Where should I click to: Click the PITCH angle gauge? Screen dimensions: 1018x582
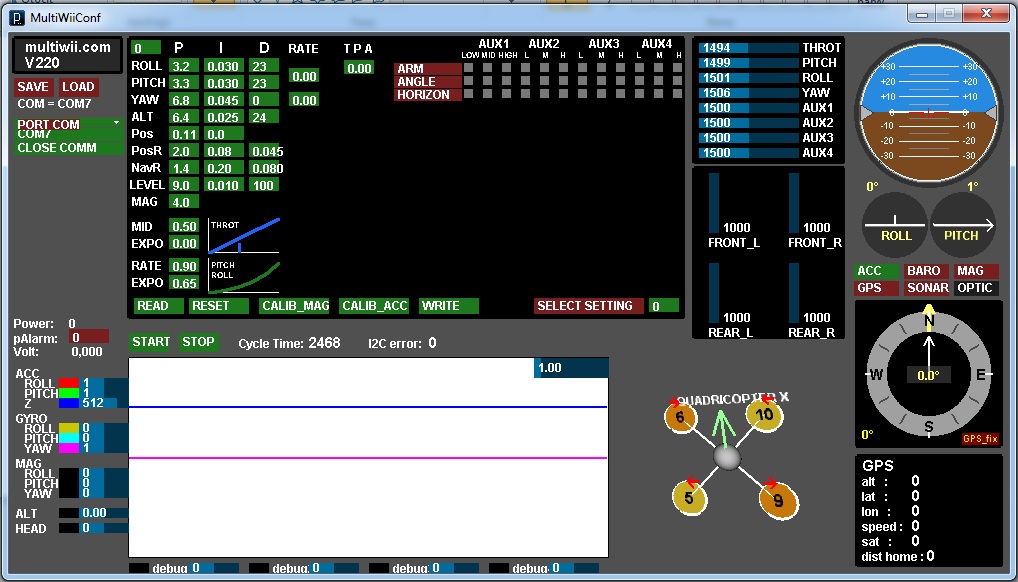coord(962,223)
